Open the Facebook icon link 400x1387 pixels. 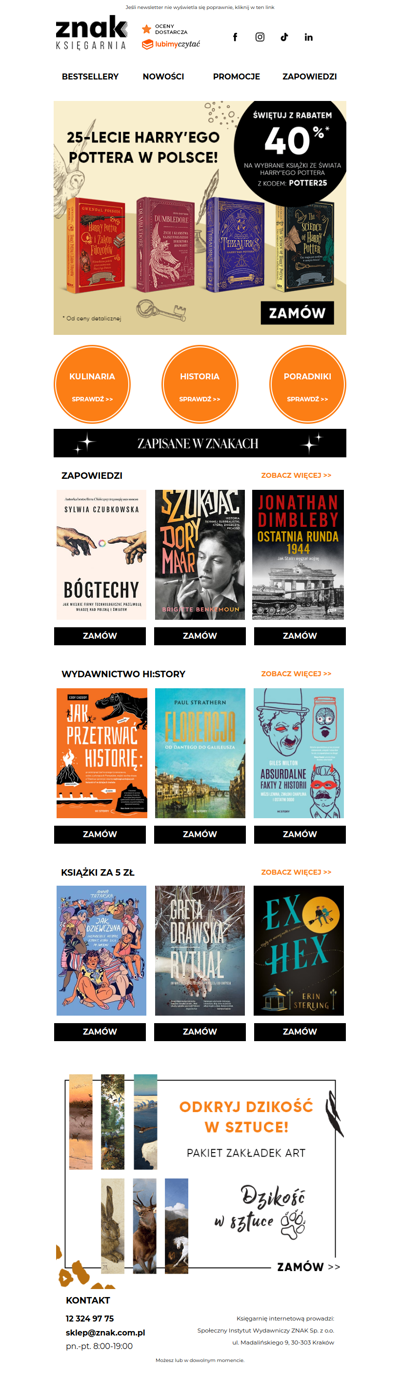[236, 37]
